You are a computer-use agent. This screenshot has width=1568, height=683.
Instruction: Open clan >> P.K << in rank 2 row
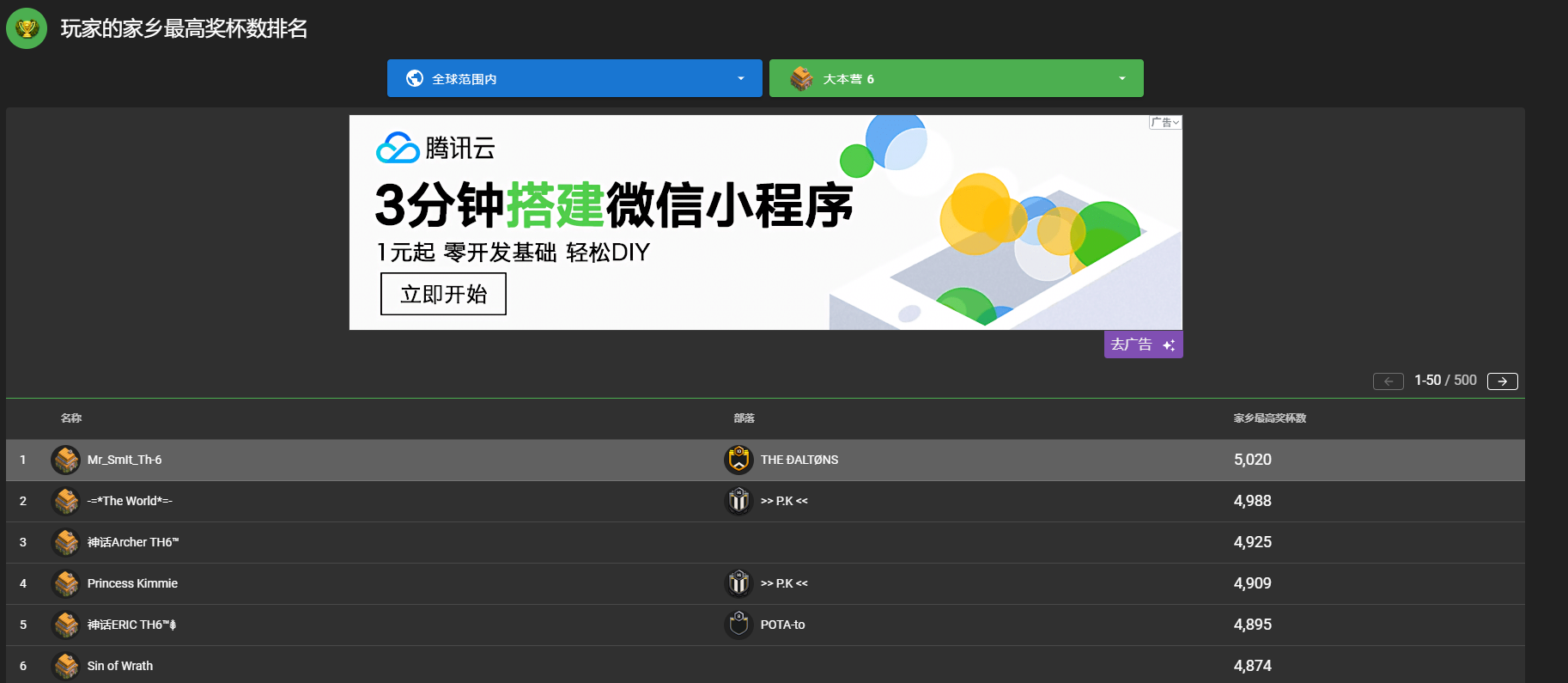click(784, 501)
